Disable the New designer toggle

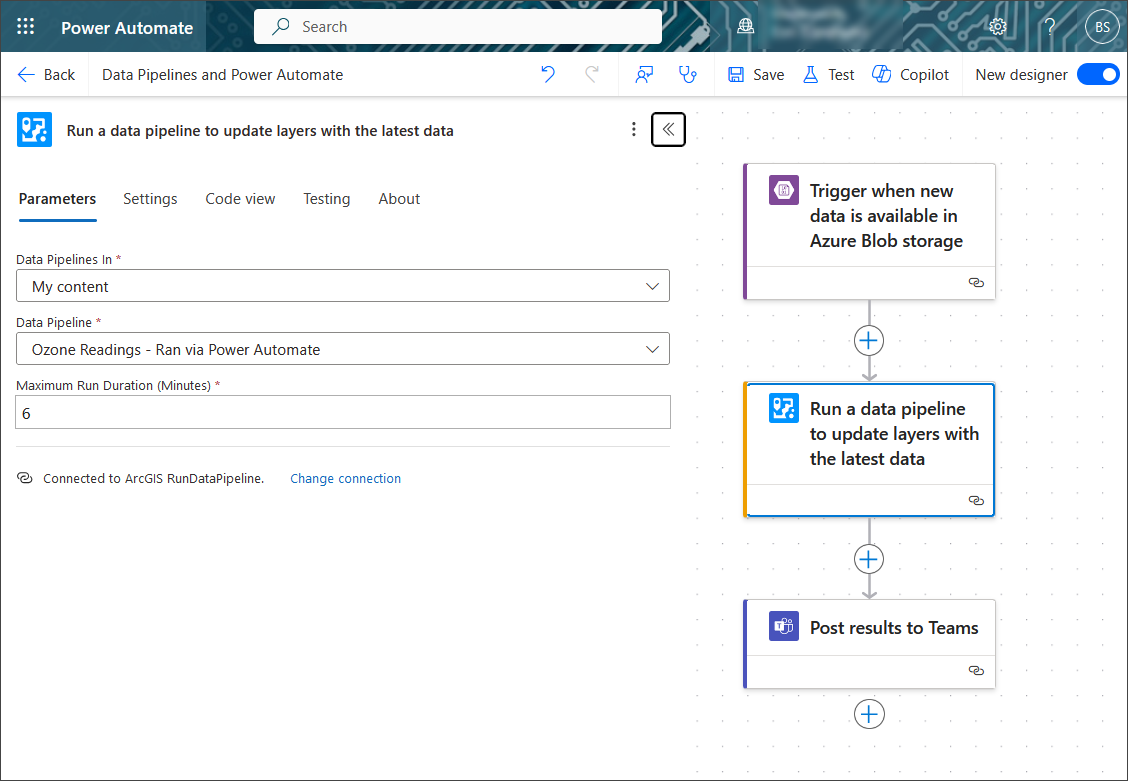pos(1098,74)
